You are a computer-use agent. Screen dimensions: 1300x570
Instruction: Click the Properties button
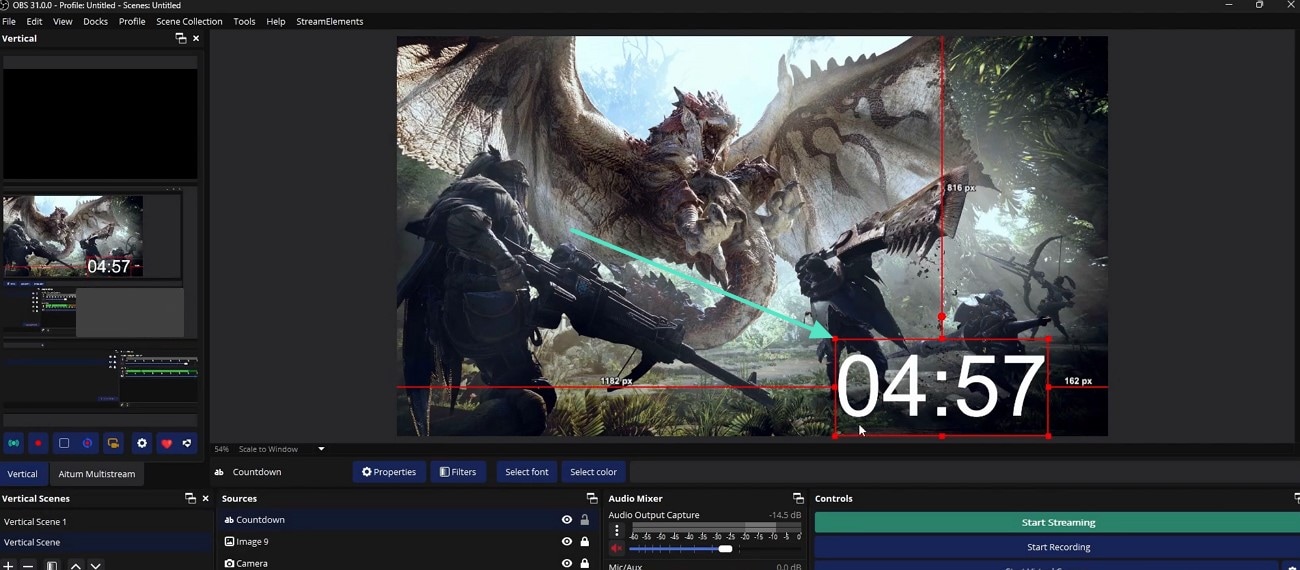[x=389, y=472]
